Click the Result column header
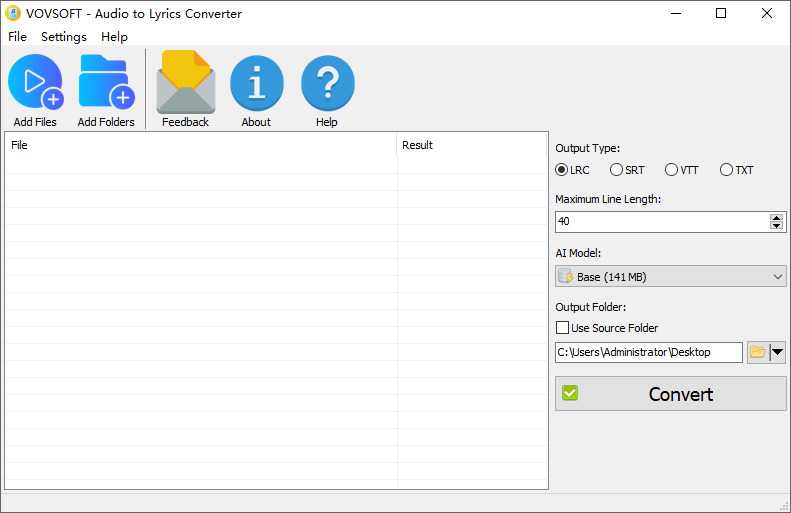The image size is (791, 513). click(472, 145)
